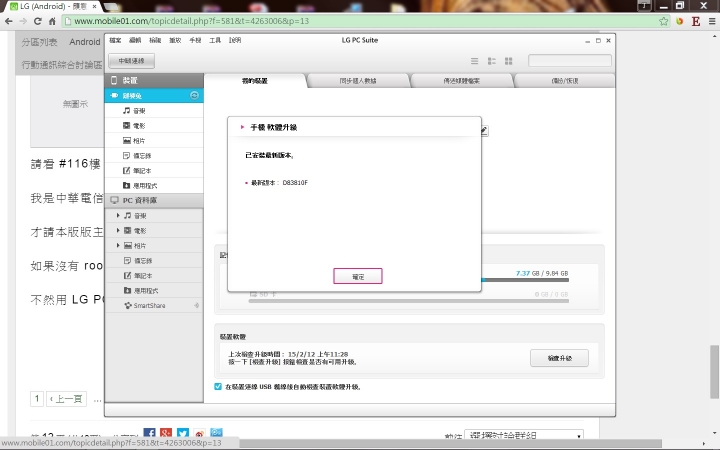This screenshot has height=450, width=720.
Task: Go to previous page link in forum
Action: 67,399
